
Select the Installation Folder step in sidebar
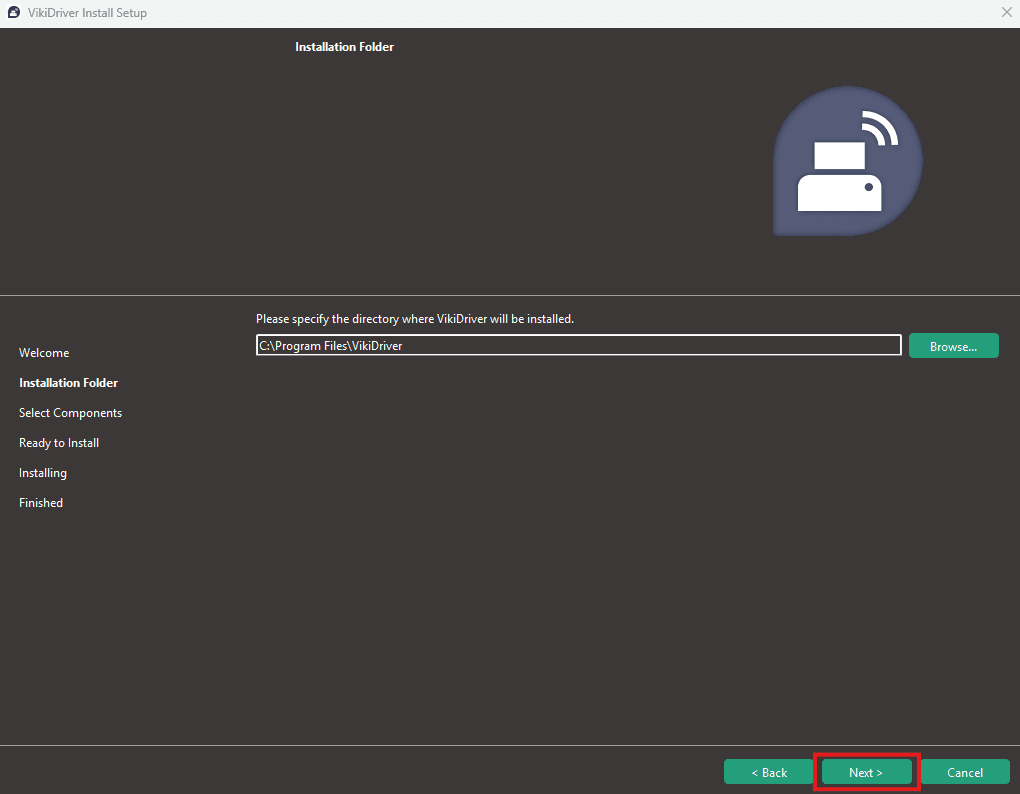(x=68, y=382)
